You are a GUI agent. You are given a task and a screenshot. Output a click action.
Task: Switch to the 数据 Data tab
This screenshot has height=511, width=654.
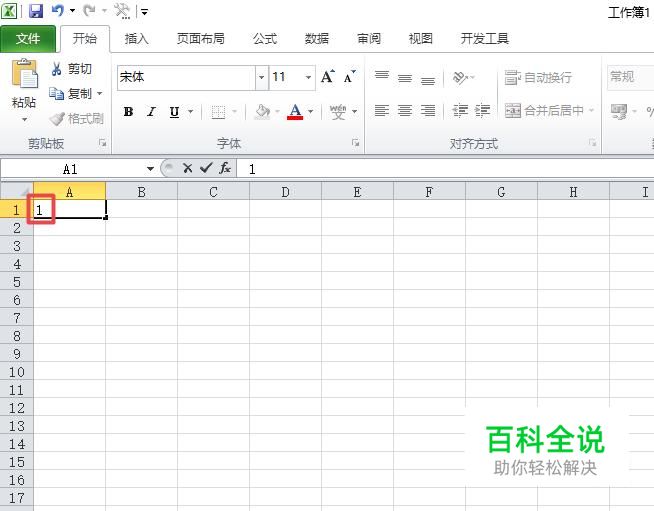coord(317,39)
